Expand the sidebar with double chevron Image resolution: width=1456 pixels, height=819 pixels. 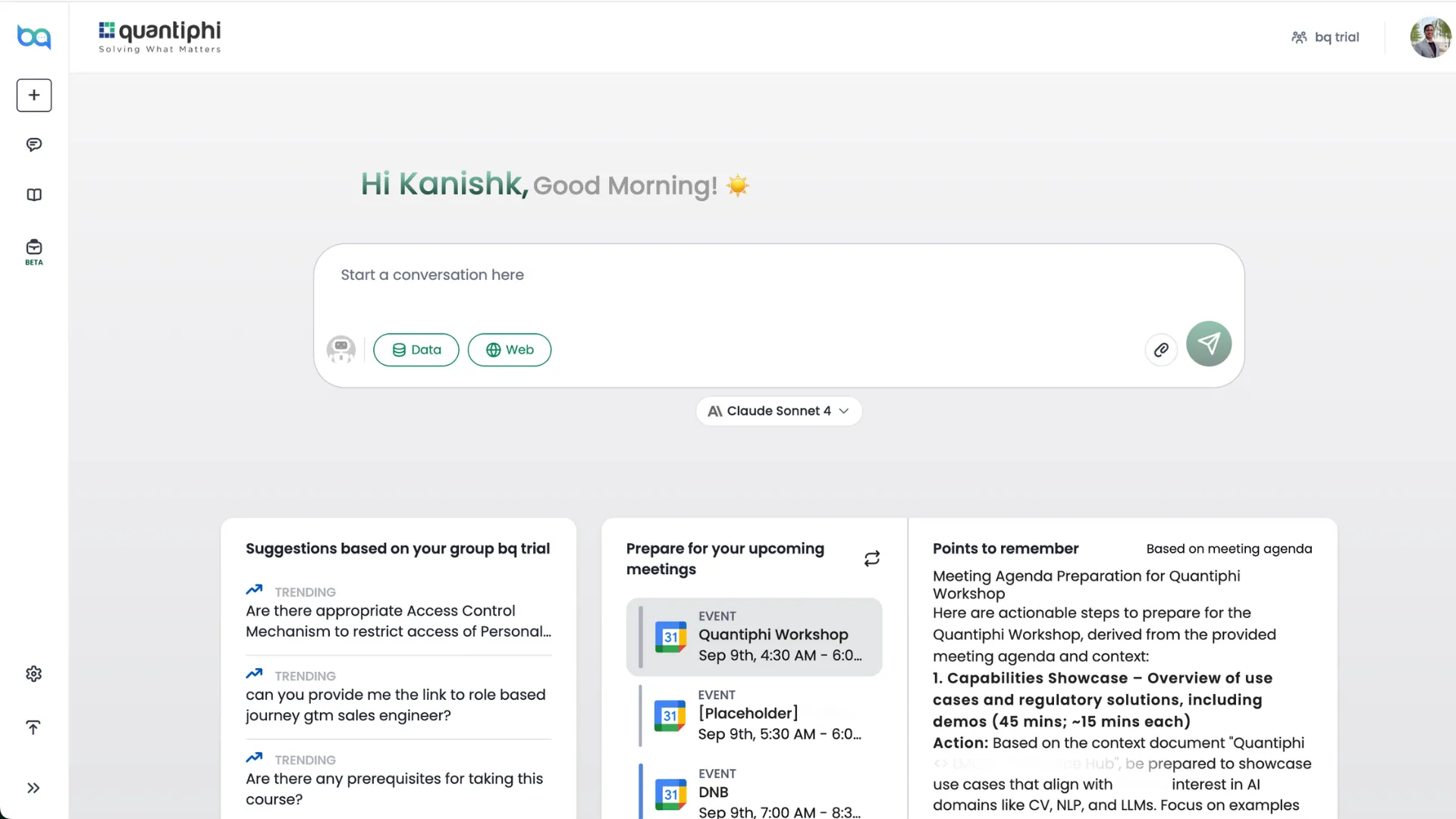(x=33, y=788)
